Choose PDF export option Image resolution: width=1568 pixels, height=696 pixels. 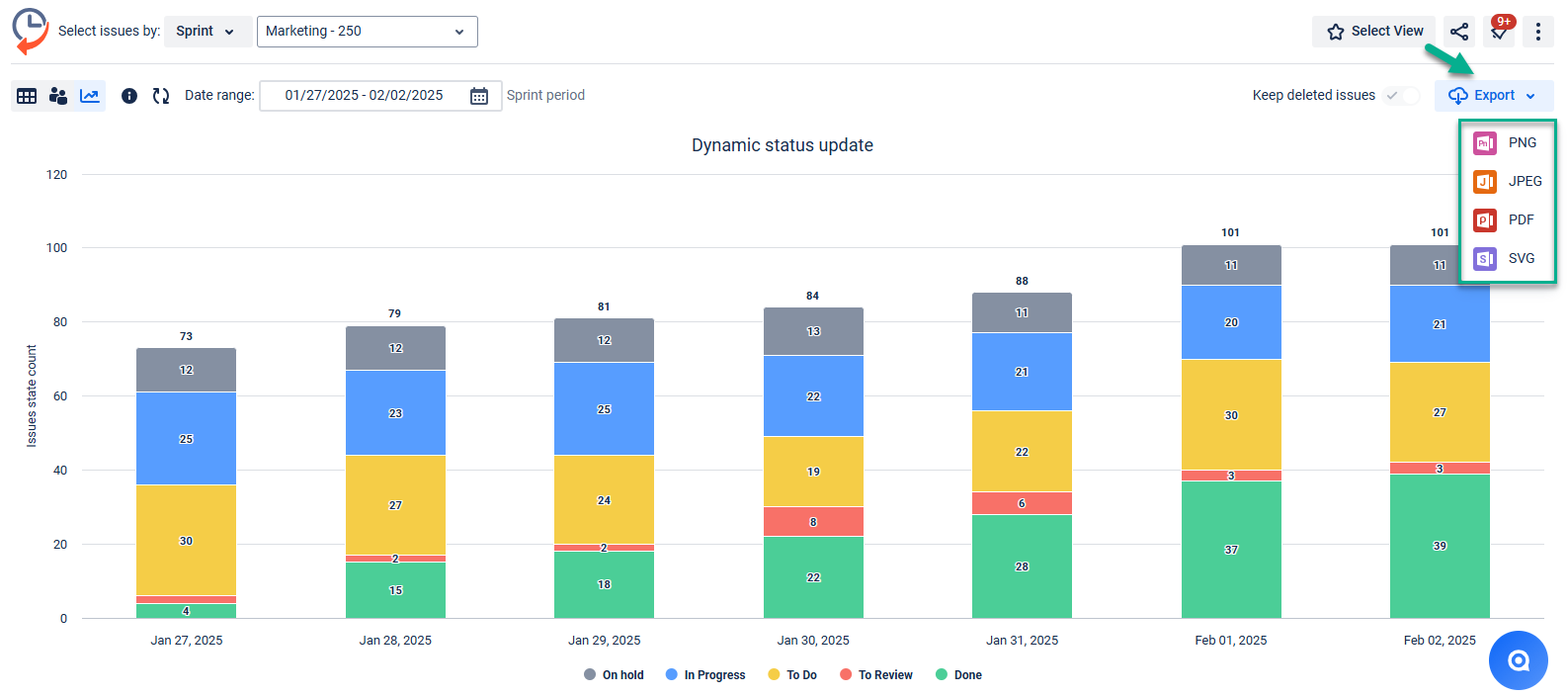click(1507, 220)
